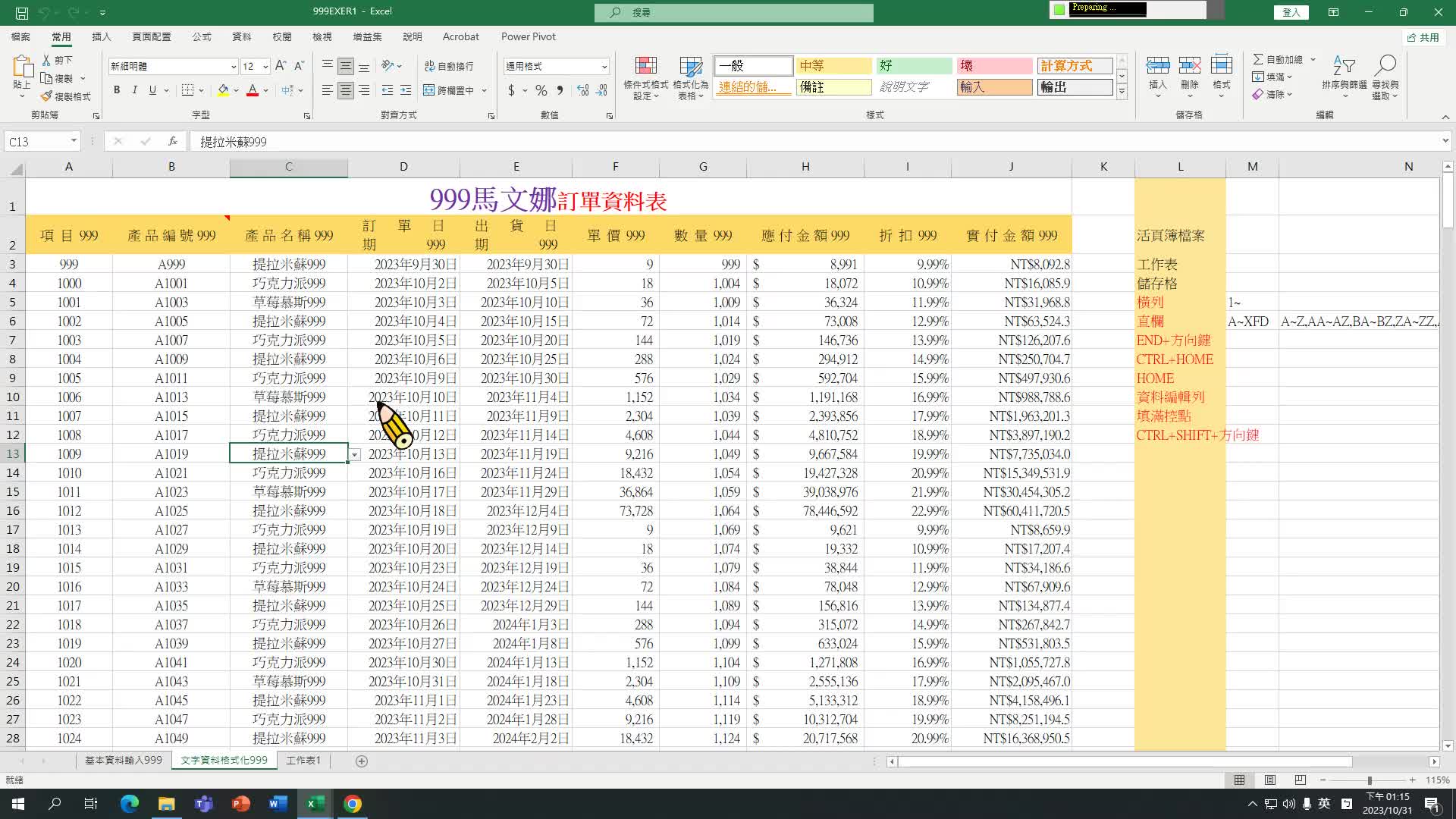
Task: Click the Font Color red A swatch
Action: coord(253,90)
